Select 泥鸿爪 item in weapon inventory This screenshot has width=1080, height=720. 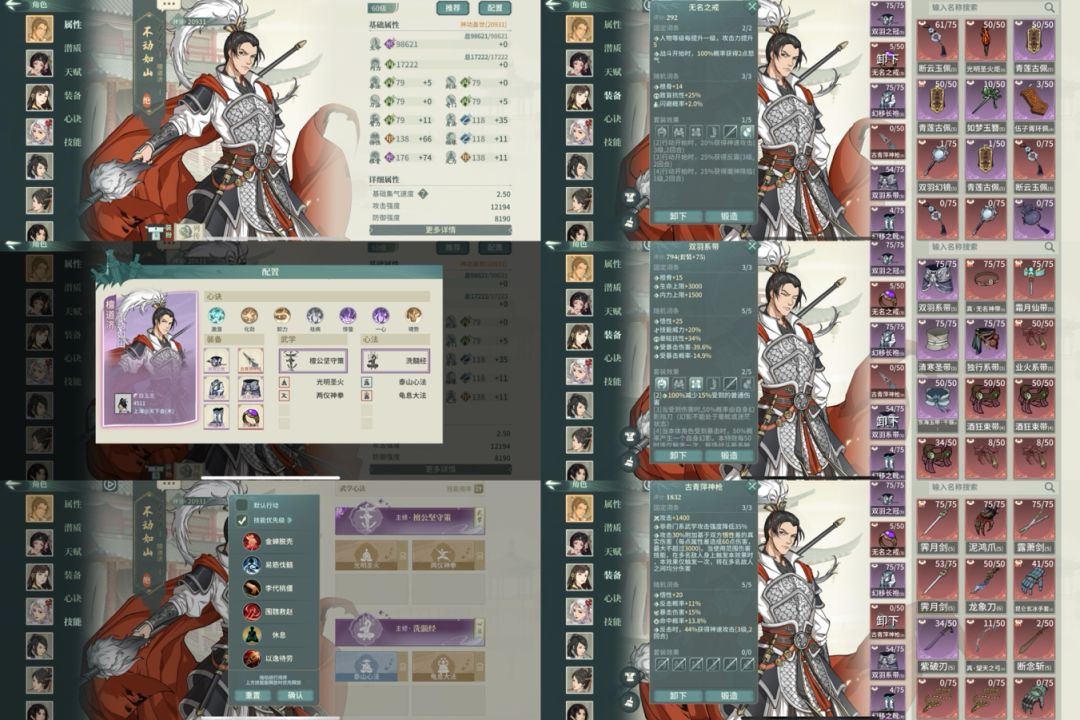pyautogui.click(x=986, y=526)
